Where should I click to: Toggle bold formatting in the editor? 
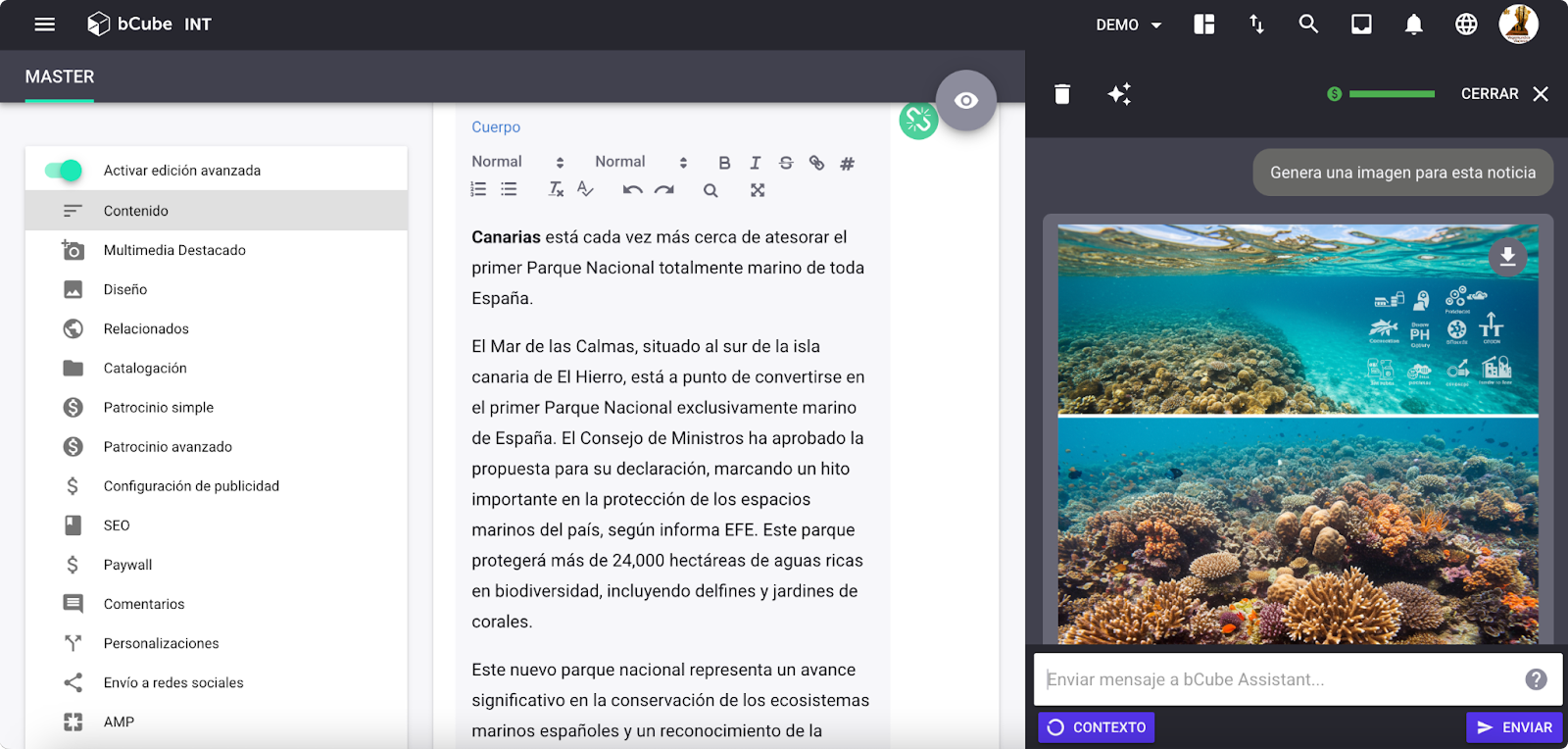[724, 163]
